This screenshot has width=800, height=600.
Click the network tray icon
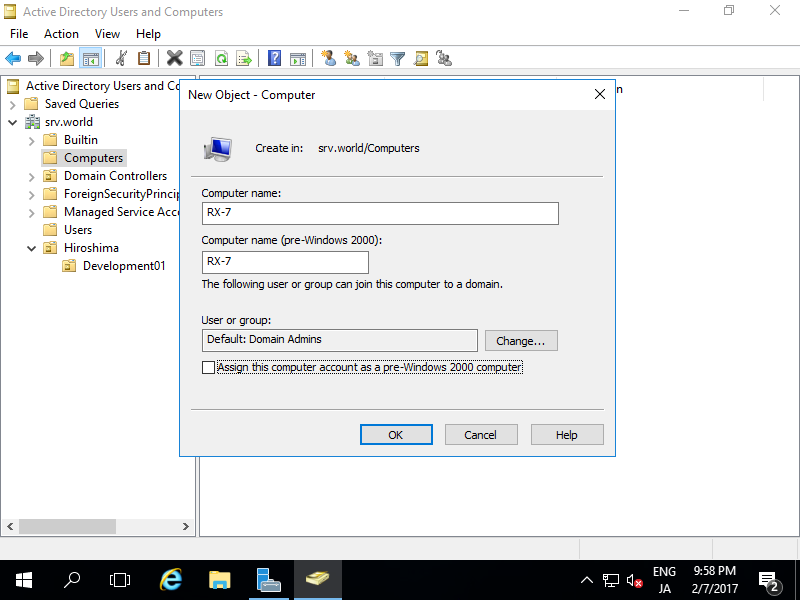[611, 581]
